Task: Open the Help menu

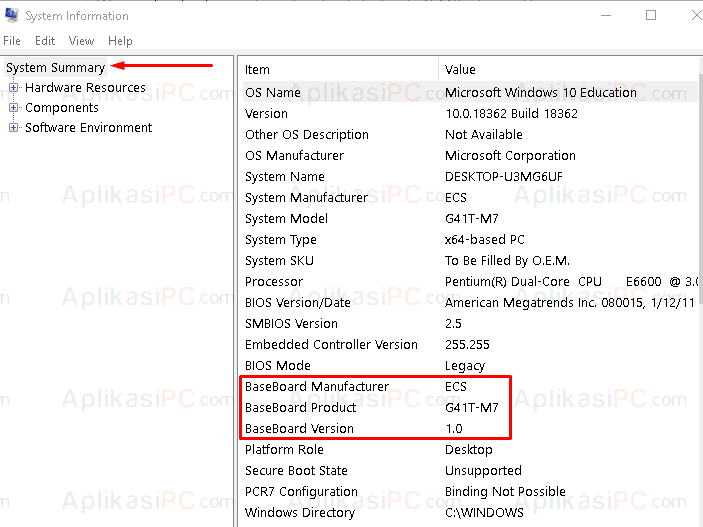Action: (x=120, y=41)
